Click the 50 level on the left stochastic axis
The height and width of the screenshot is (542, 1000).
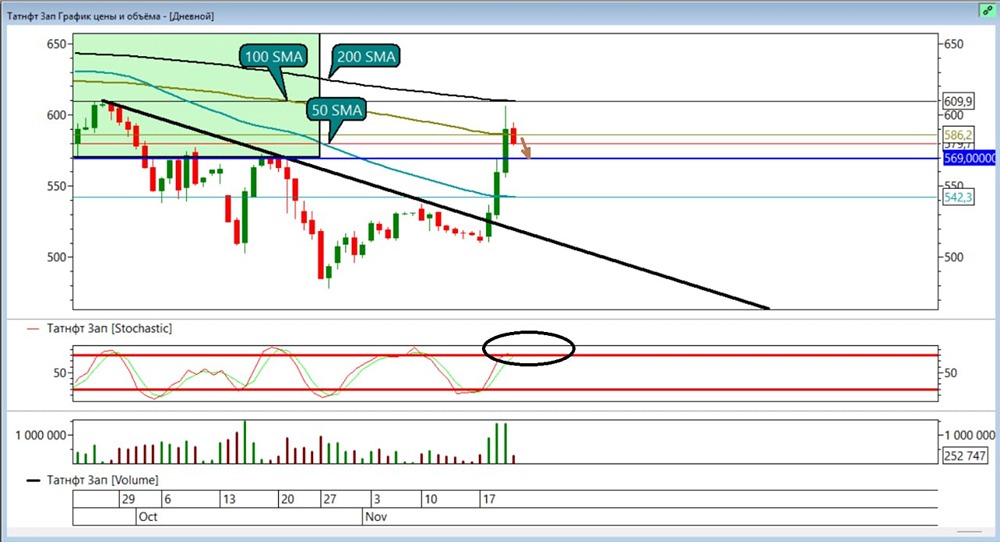coord(60,372)
